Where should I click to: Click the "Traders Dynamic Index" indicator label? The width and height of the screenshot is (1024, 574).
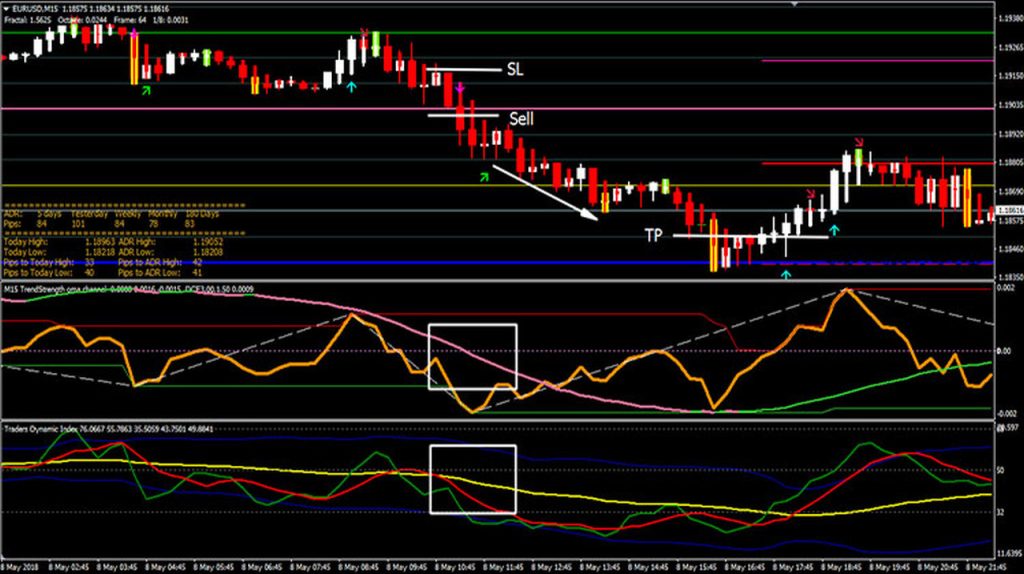point(41,429)
